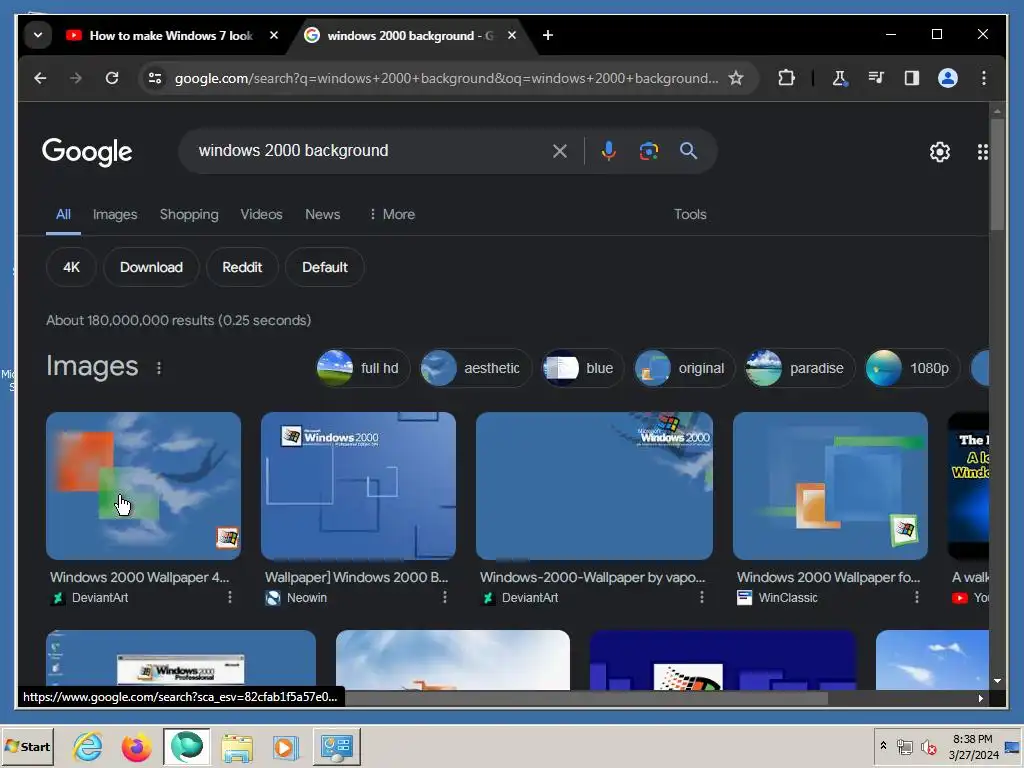Open the WinClassic wallpaper thumbnail

tap(830, 486)
